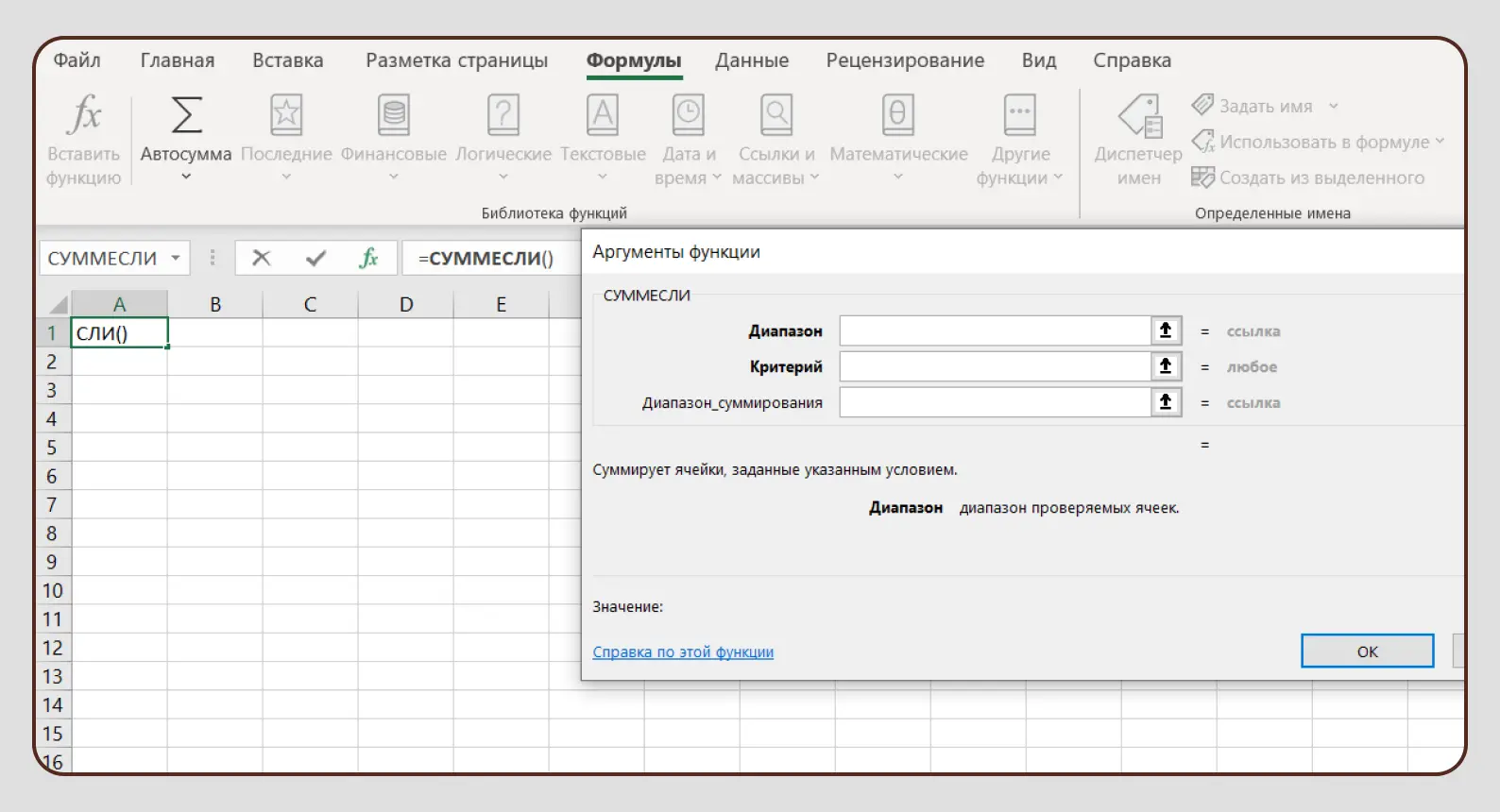Viewport: 1500px width, 812px height.
Task: Expand the Задать имя dropdown arrow
Action: tap(1333, 106)
